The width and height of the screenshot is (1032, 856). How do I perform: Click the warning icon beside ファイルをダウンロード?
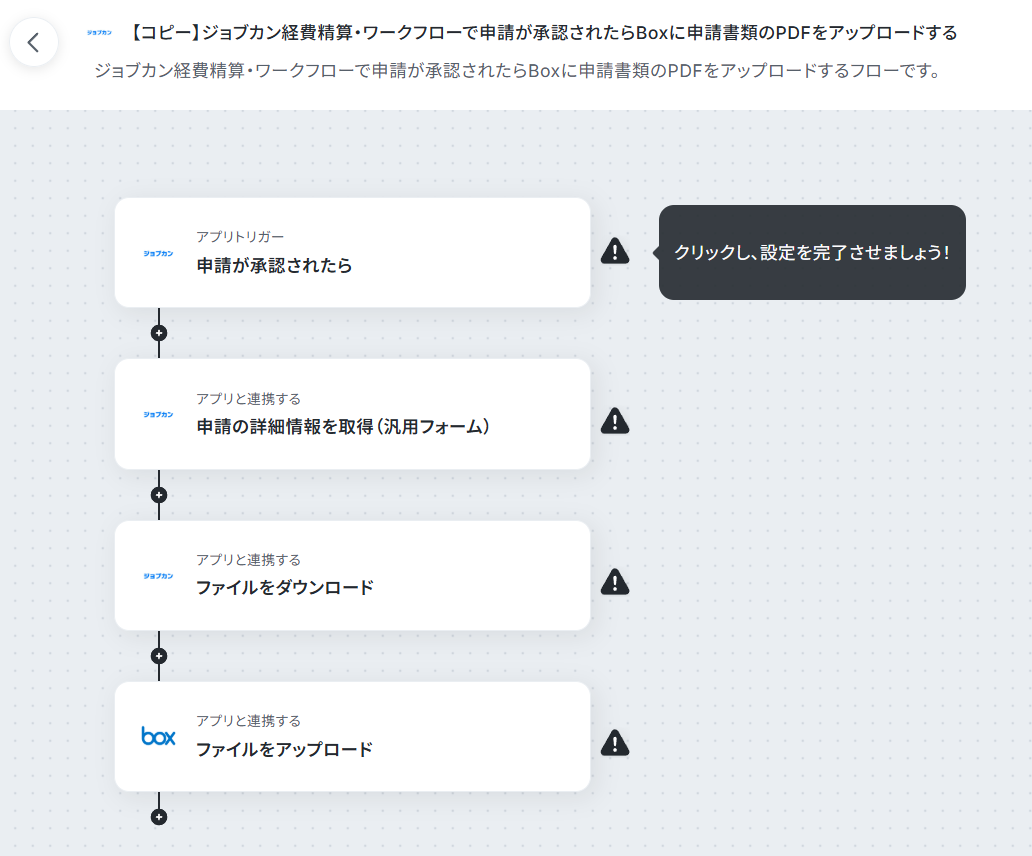tap(615, 582)
